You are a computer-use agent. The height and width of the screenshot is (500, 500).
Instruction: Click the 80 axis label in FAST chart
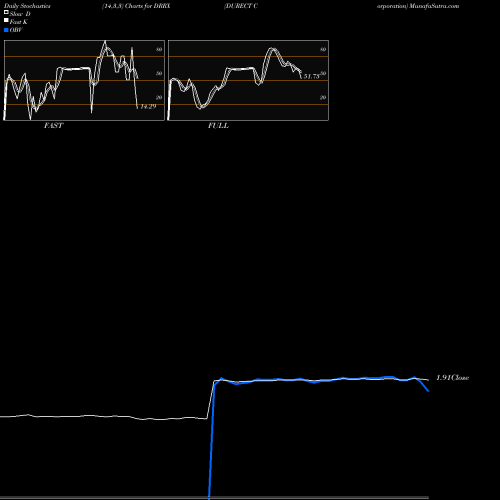pyautogui.click(x=159, y=49)
